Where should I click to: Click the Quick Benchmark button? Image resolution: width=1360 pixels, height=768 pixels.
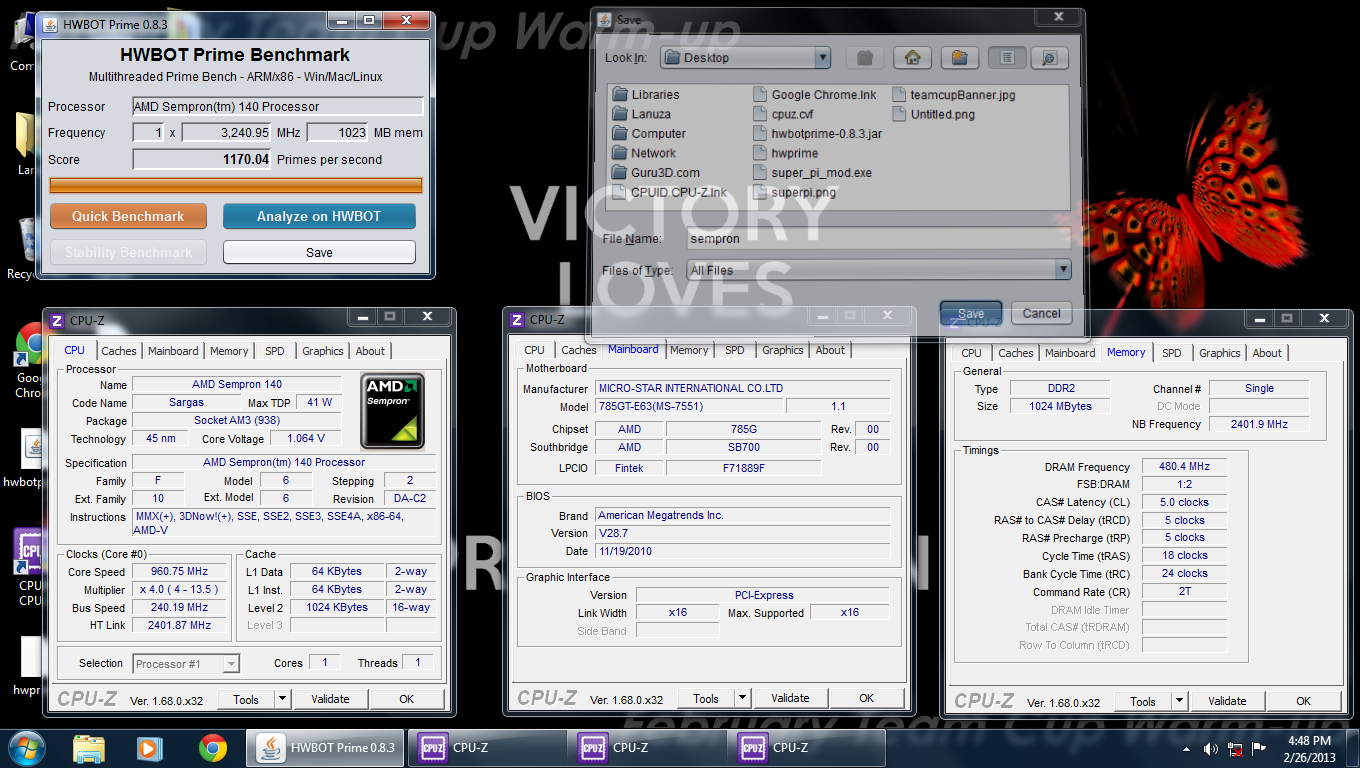click(128, 216)
